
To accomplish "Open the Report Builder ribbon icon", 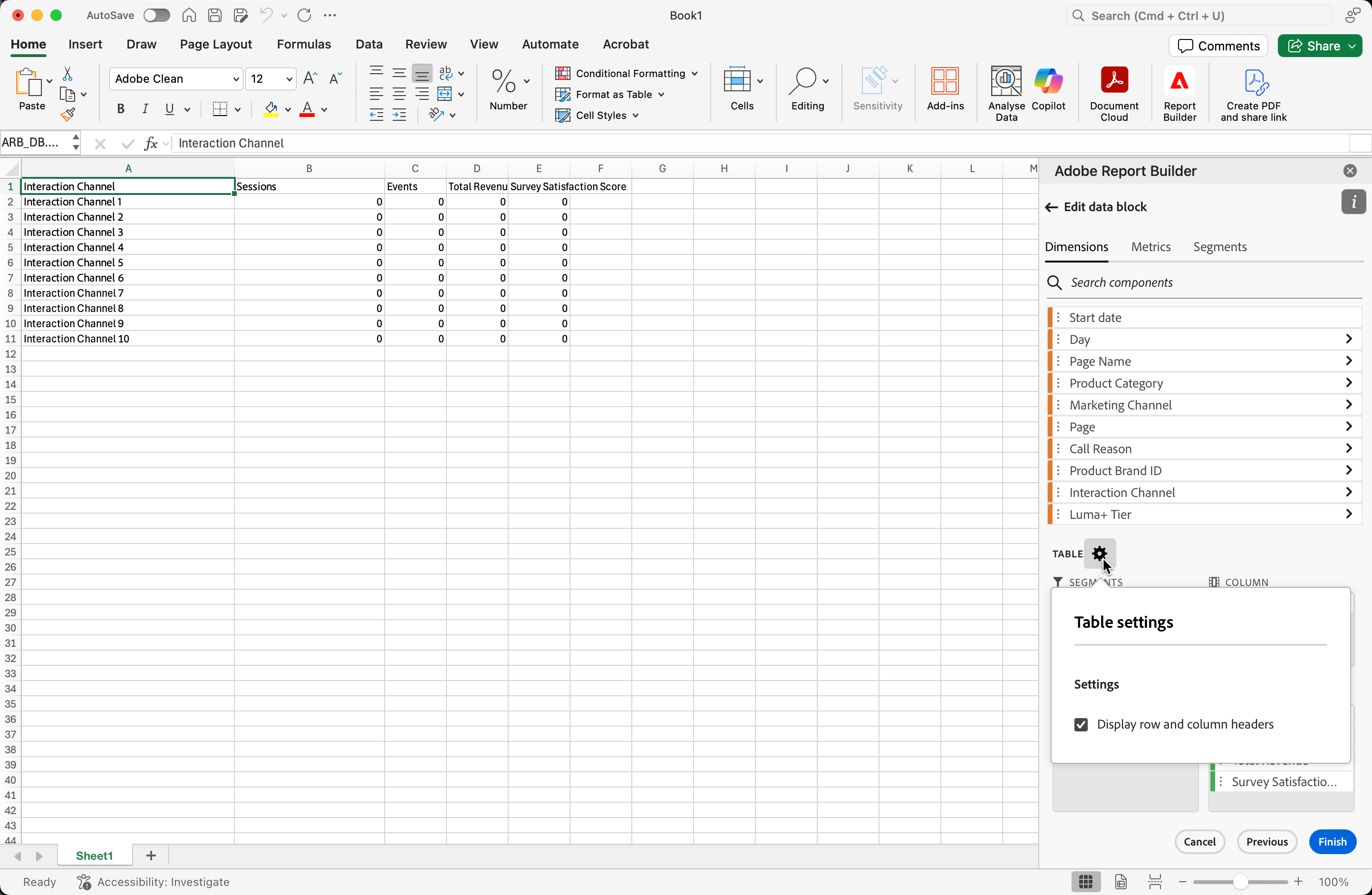I will point(1179,93).
